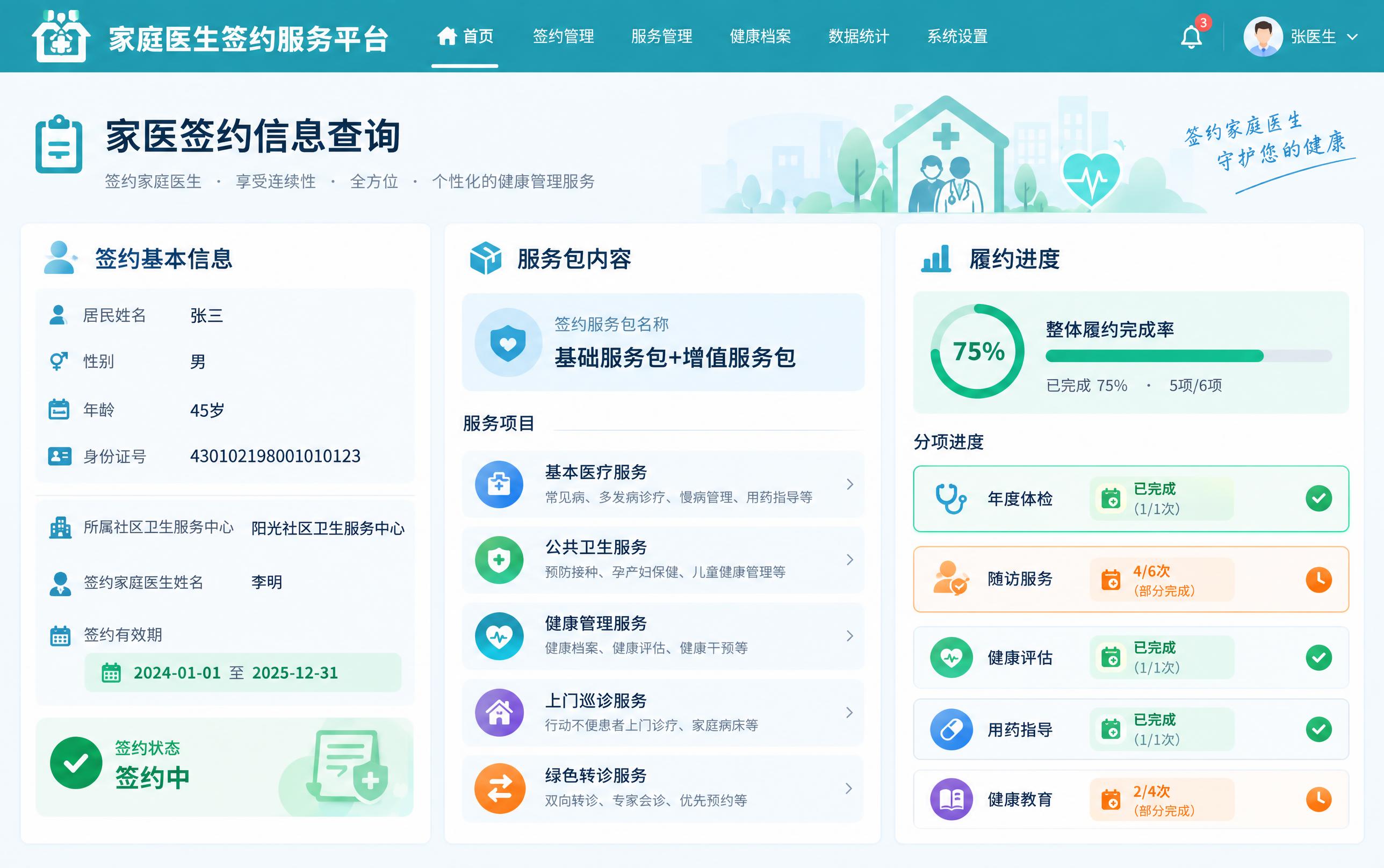Open 健康档案 menu

tap(760, 36)
